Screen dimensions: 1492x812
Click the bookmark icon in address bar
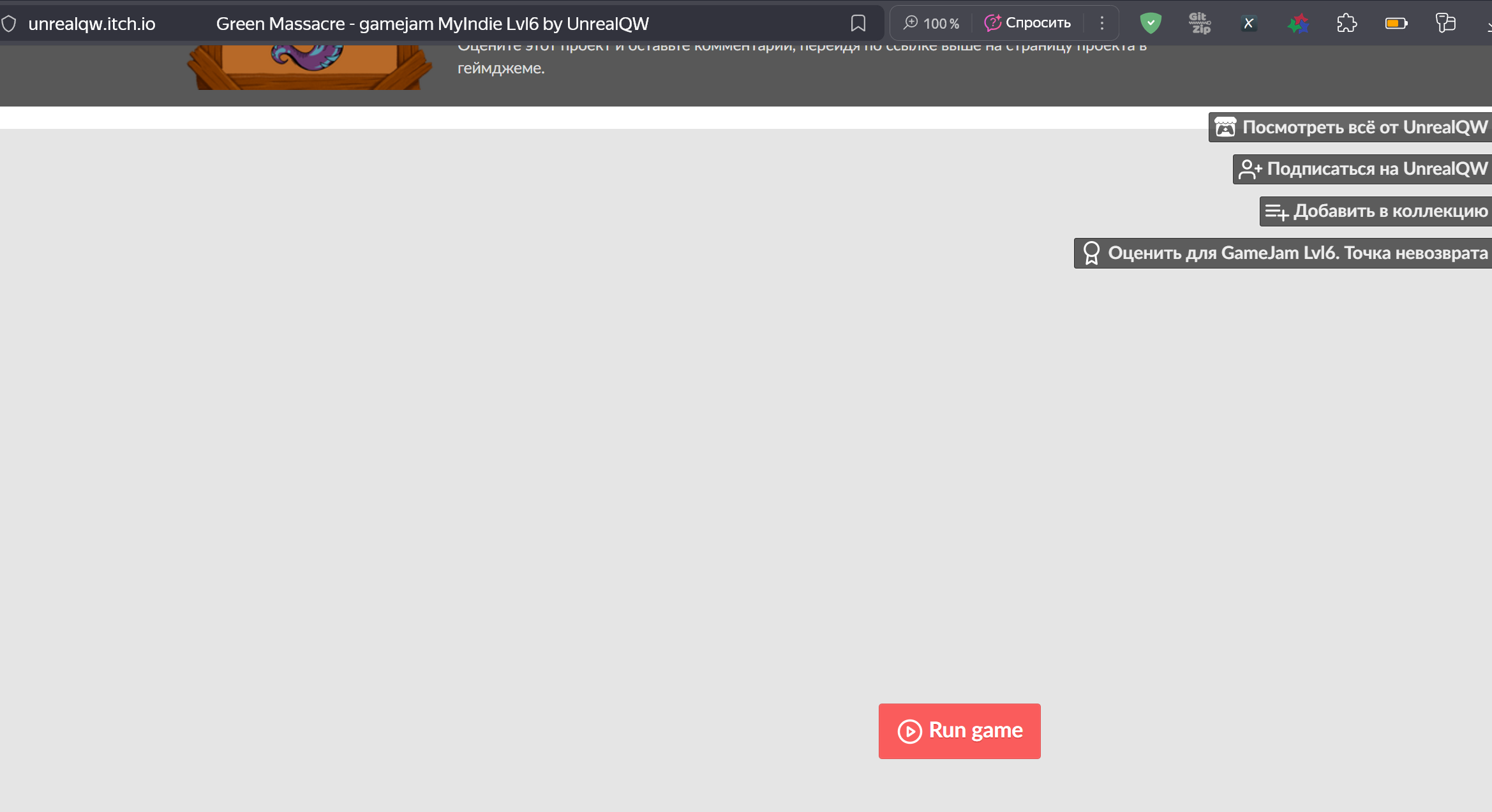pos(858,24)
